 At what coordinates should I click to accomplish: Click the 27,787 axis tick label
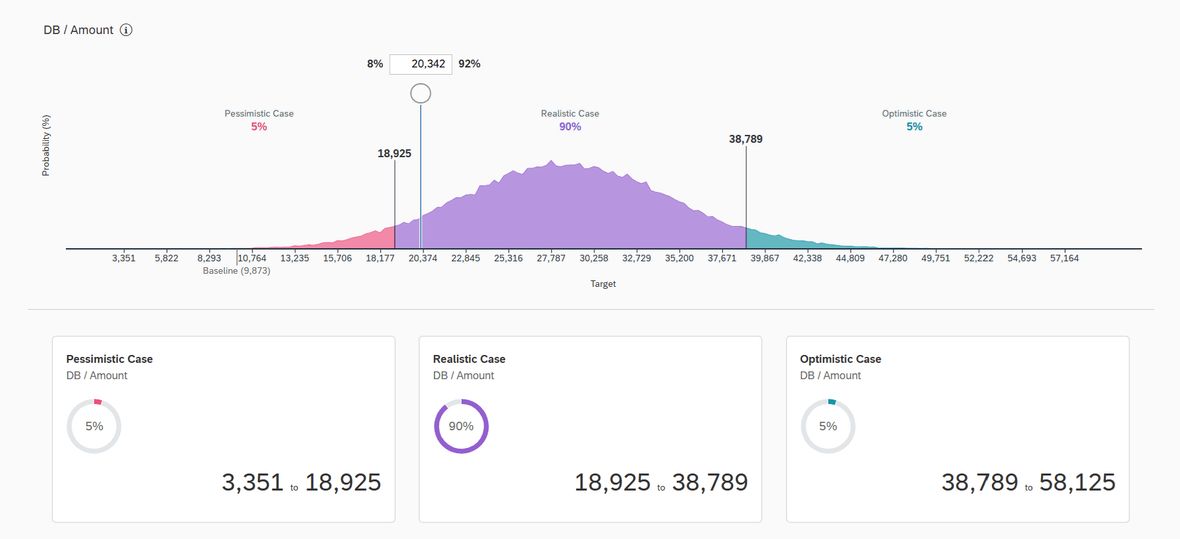[x=551, y=258]
